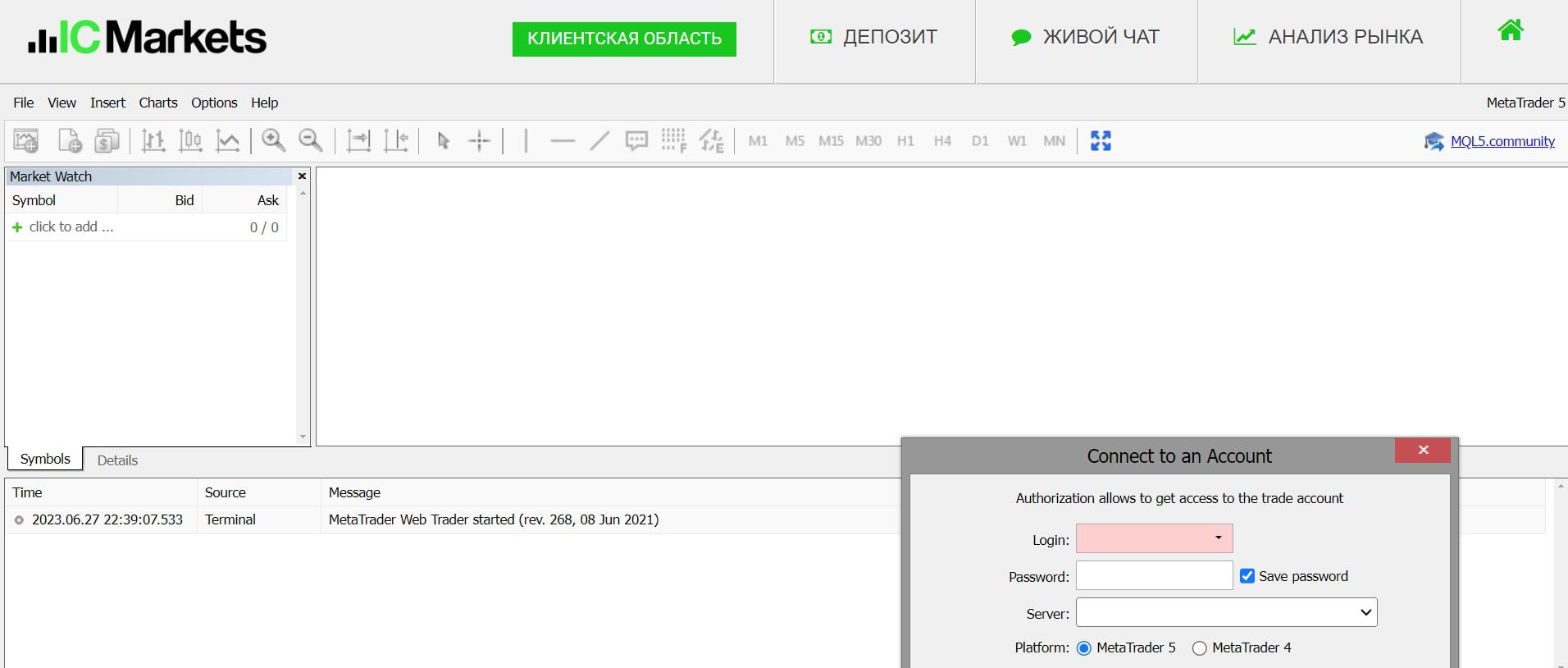
Task: Set timeframe to MN
Action: click(1054, 141)
